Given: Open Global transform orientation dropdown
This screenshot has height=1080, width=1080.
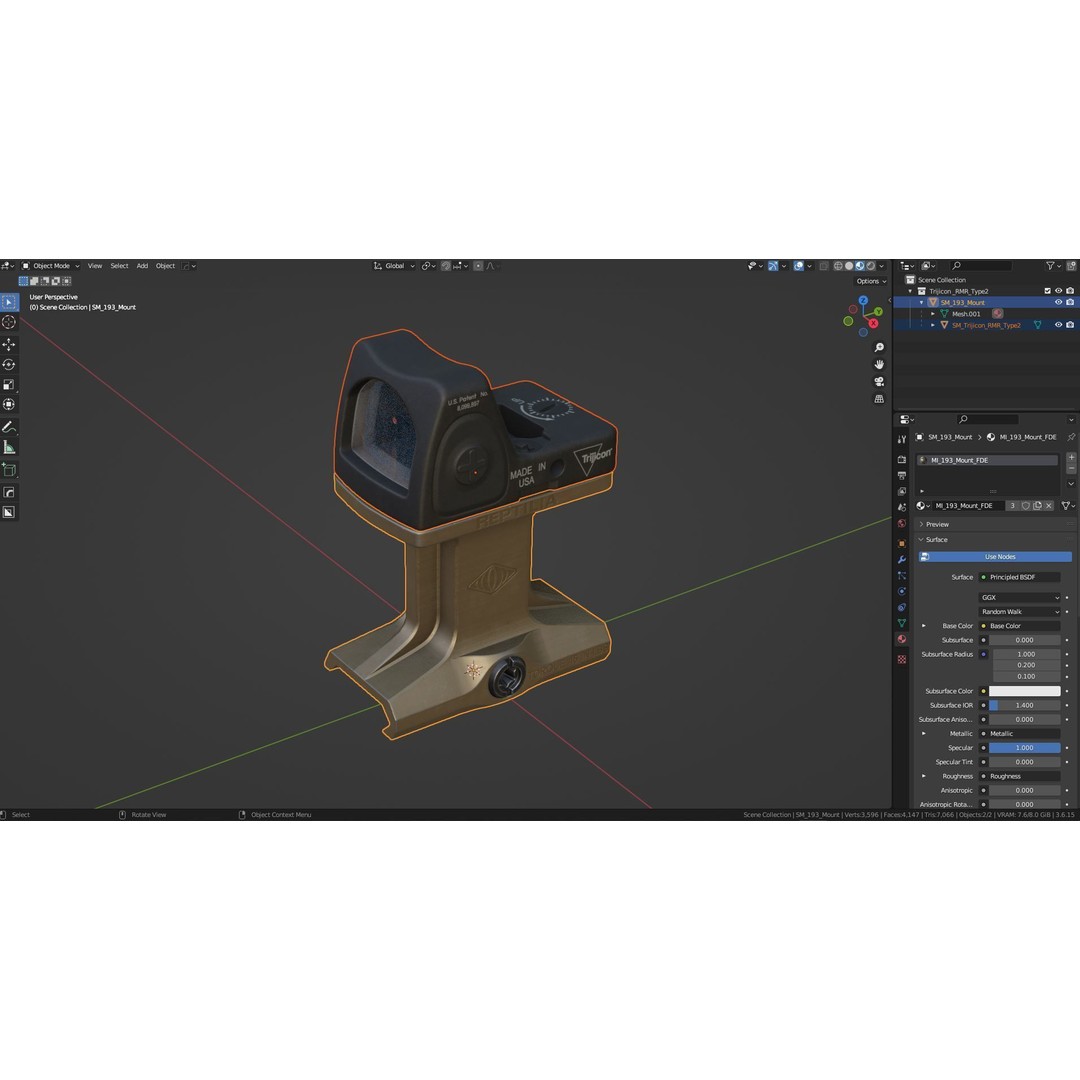Looking at the screenshot, I should point(394,266).
